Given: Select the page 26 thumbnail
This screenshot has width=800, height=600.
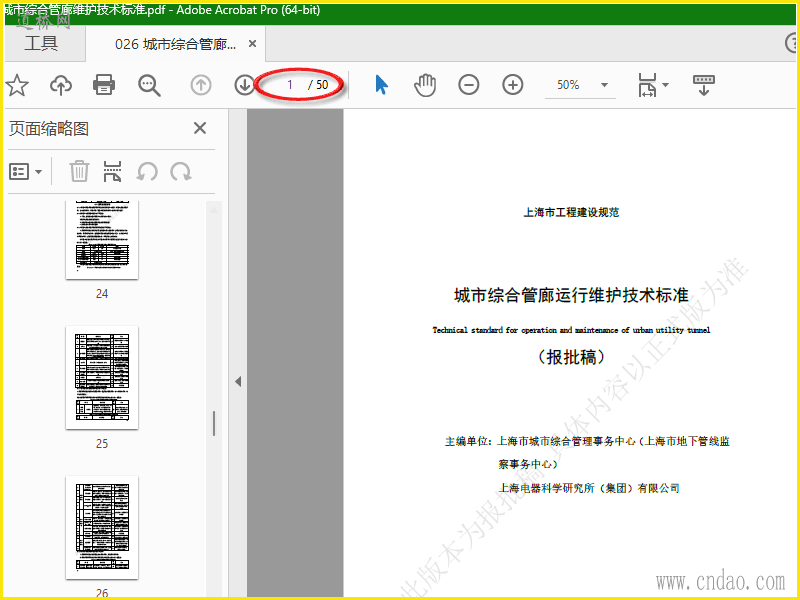Looking at the screenshot, I should (x=102, y=527).
